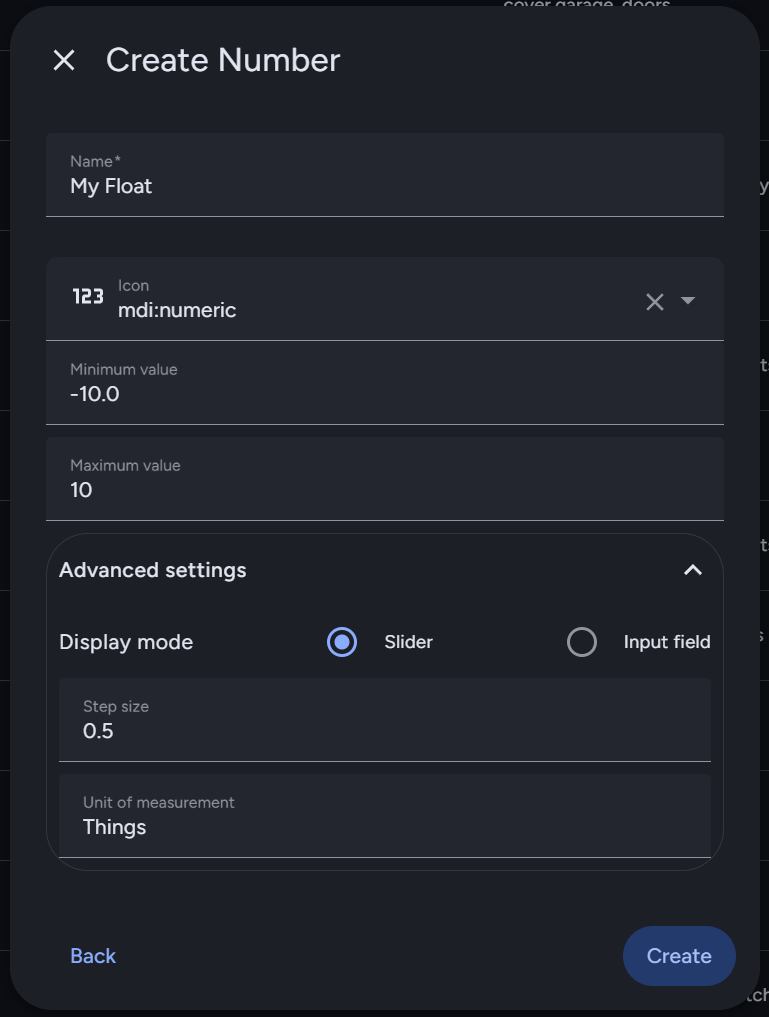Screen dimensions: 769x1017
Task: Edit the Minimum value field
Action: [384, 394]
